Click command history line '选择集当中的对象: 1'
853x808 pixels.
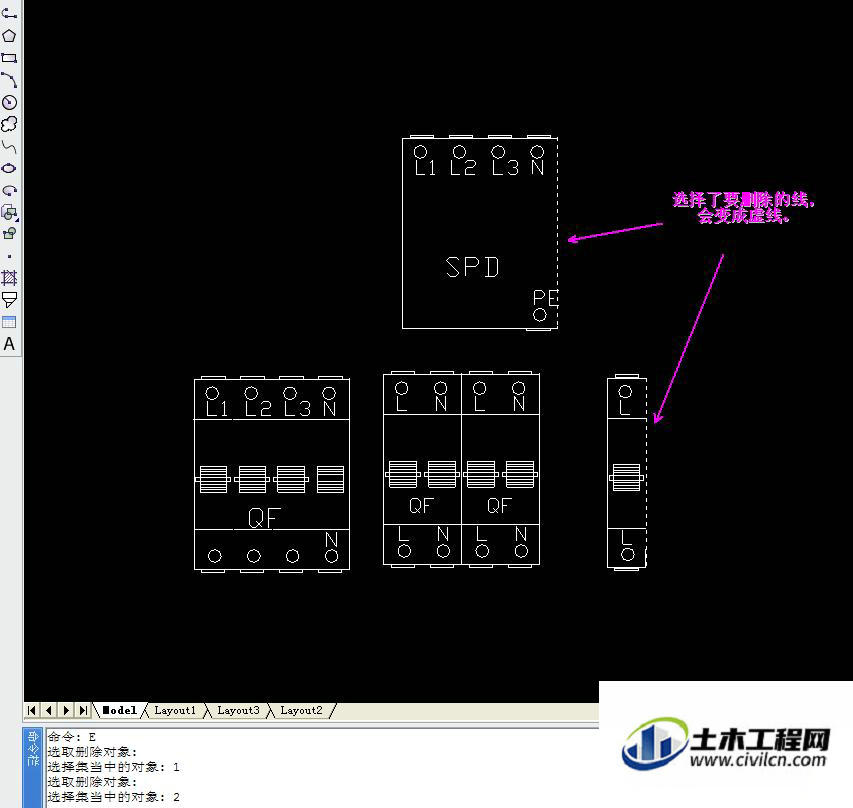point(114,767)
